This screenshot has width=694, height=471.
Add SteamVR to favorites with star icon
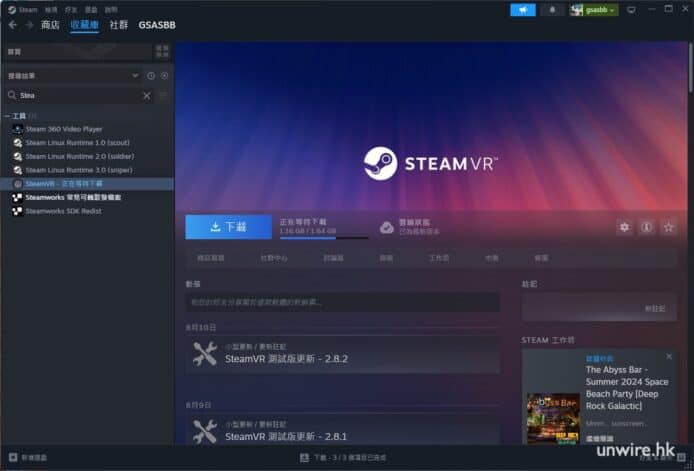pyautogui.click(x=668, y=227)
